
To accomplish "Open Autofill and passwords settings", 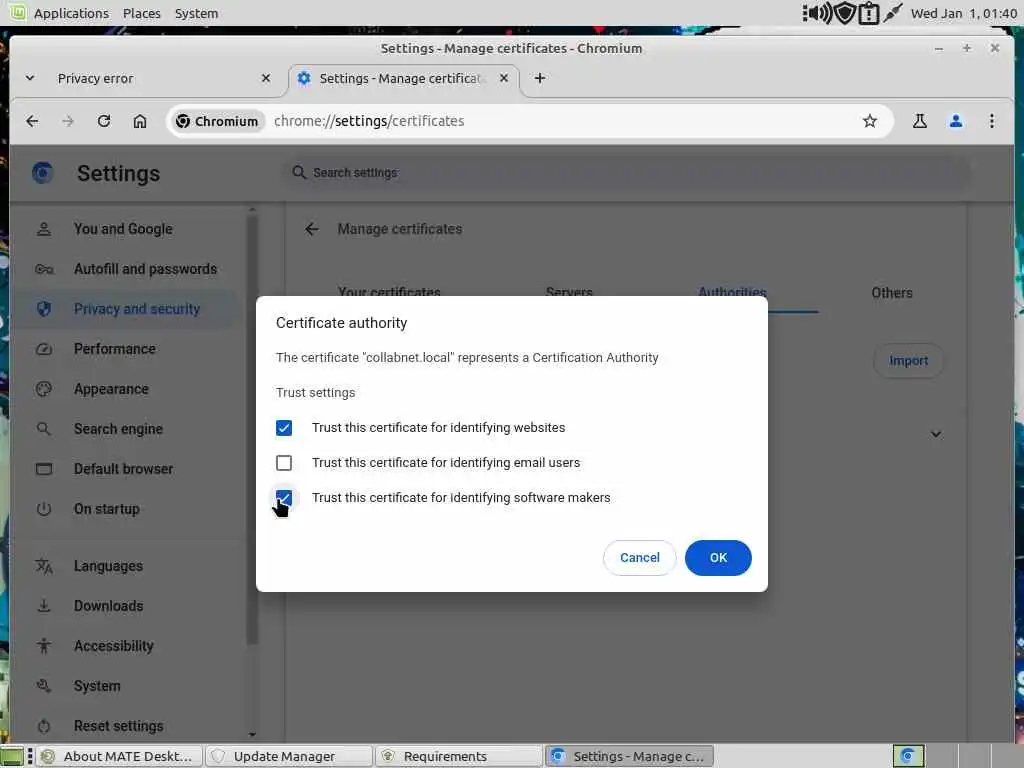I will coord(145,269).
